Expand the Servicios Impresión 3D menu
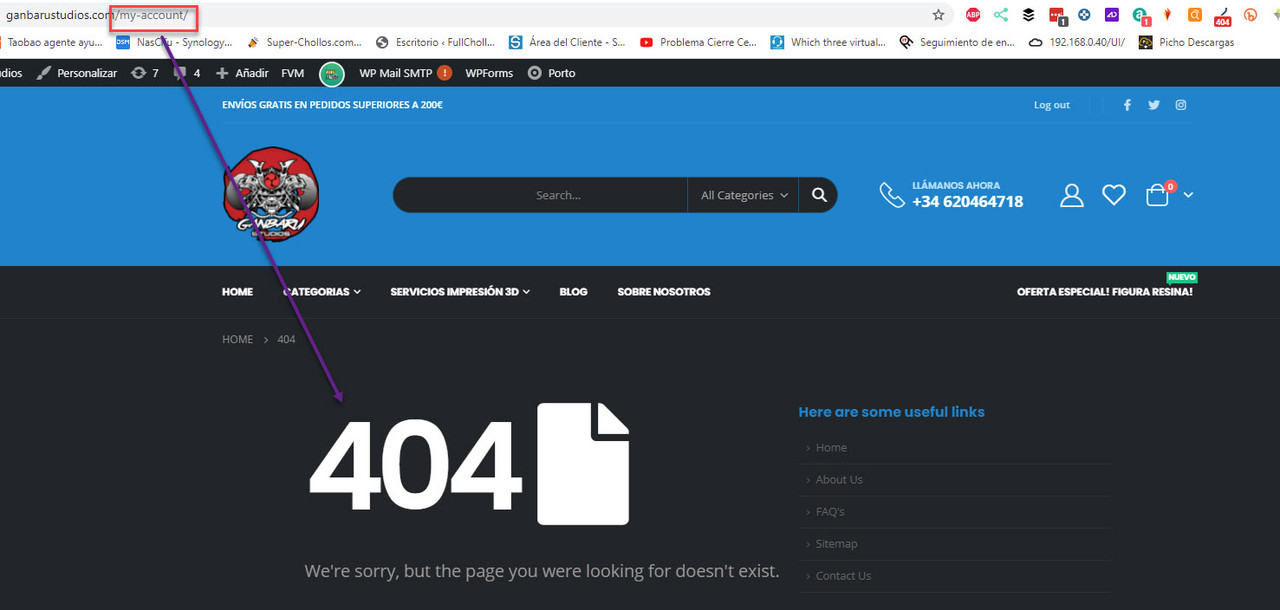 pyautogui.click(x=460, y=292)
